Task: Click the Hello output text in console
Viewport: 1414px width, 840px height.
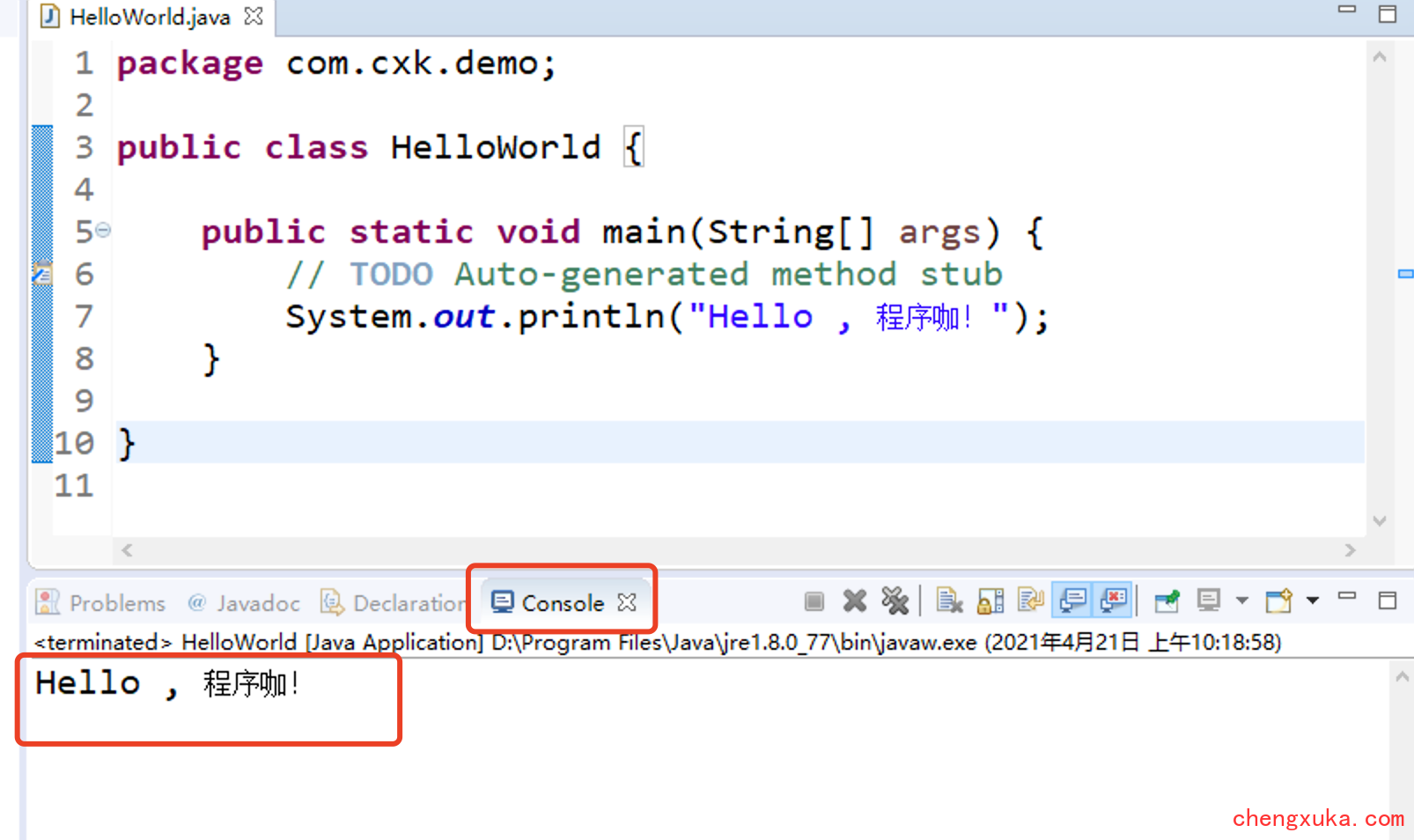Action: (167, 683)
